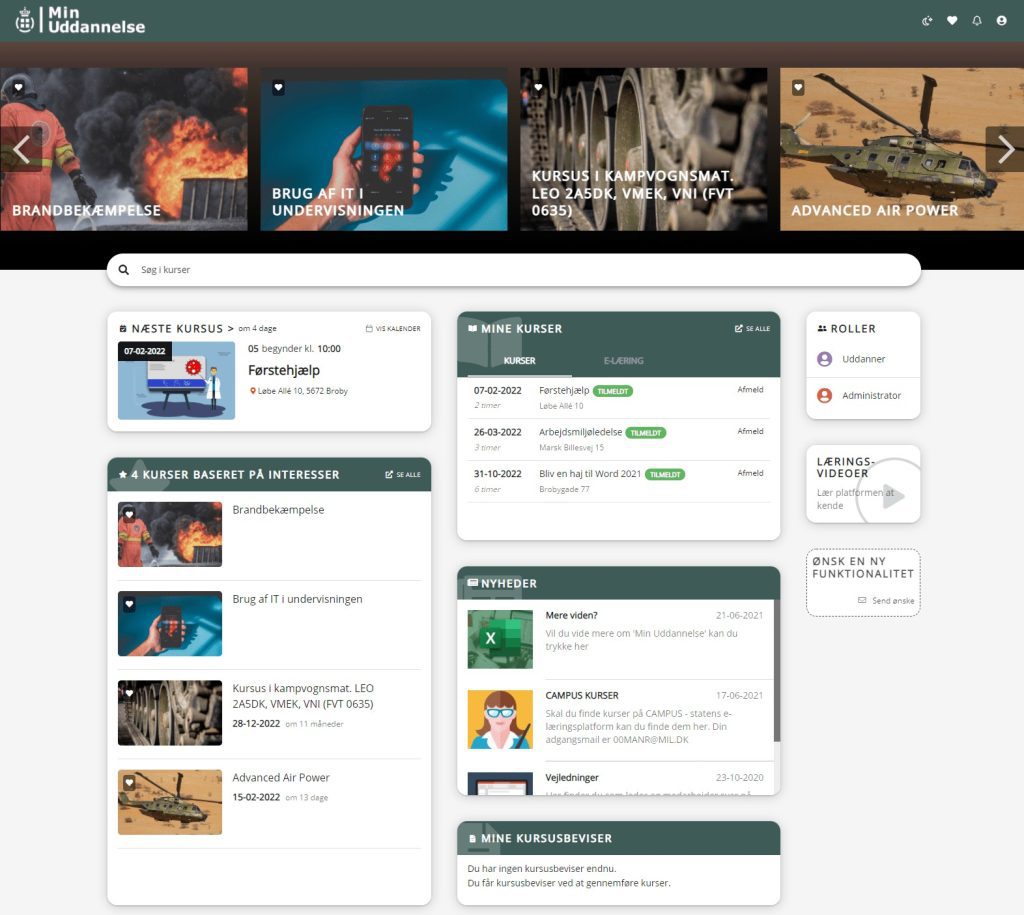1024x915 pixels.
Task: Select the Administrator role
Action: [863, 396]
